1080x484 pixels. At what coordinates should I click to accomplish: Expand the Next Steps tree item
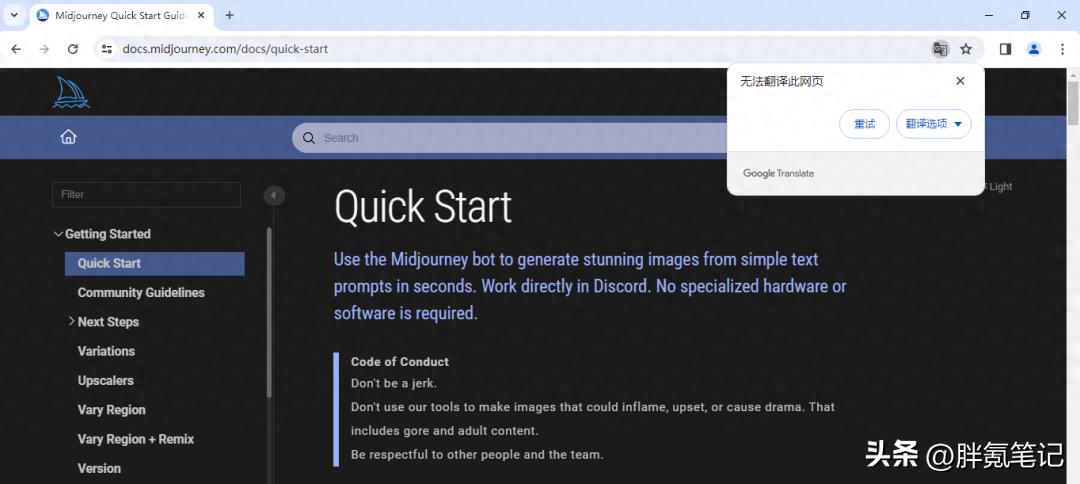(72, 321)
